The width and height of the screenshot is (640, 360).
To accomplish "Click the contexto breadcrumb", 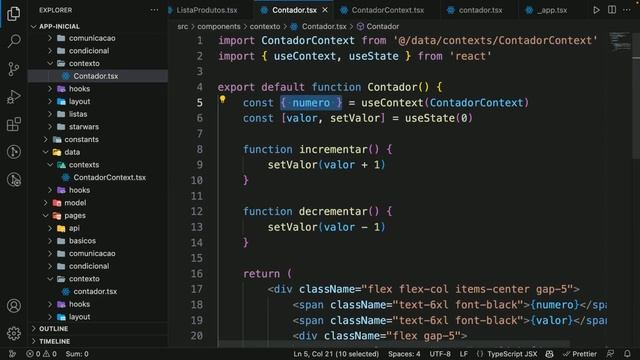I will [265, 27].
